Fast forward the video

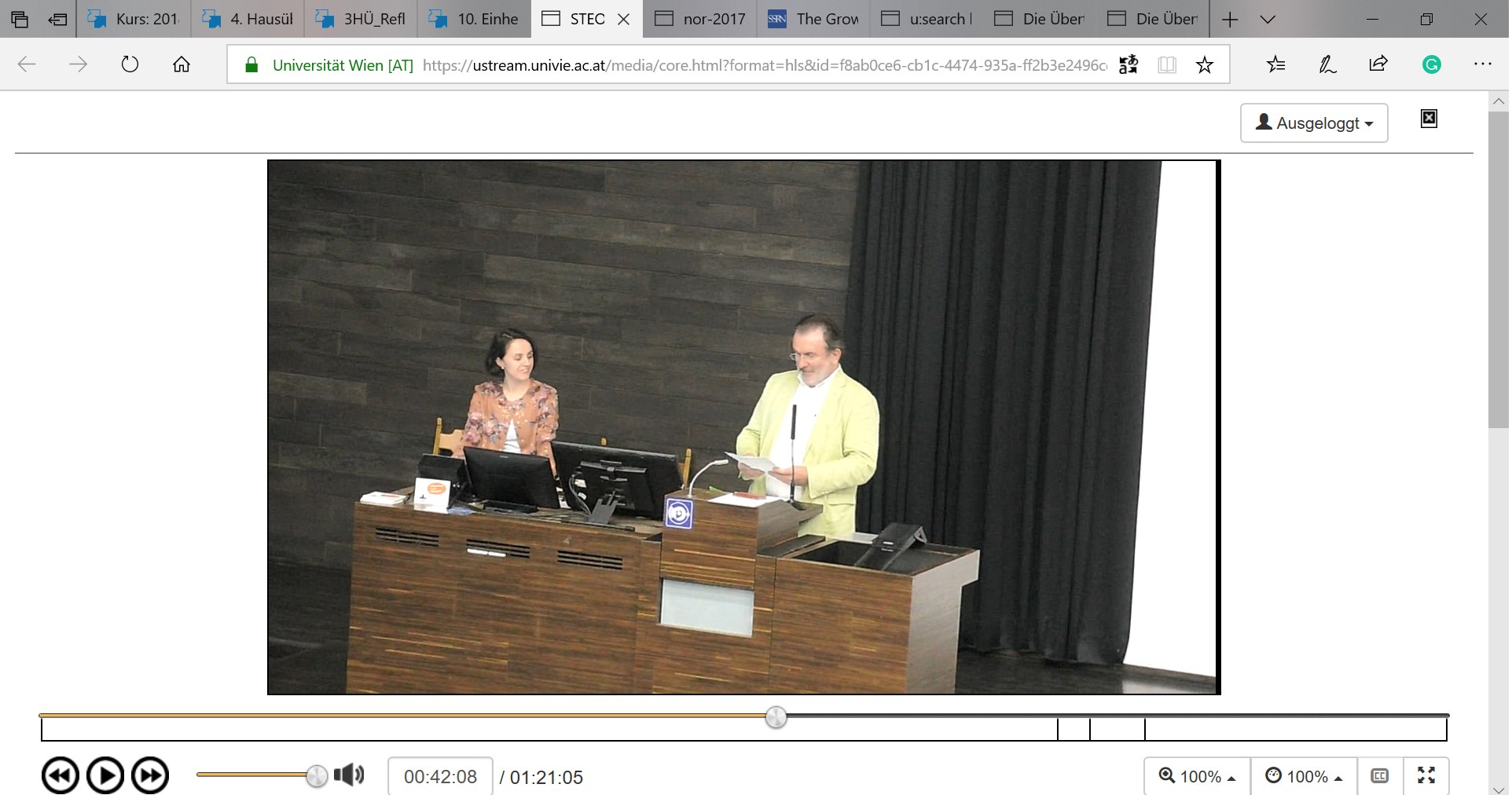pyautogui.click(x=150, y=776)
